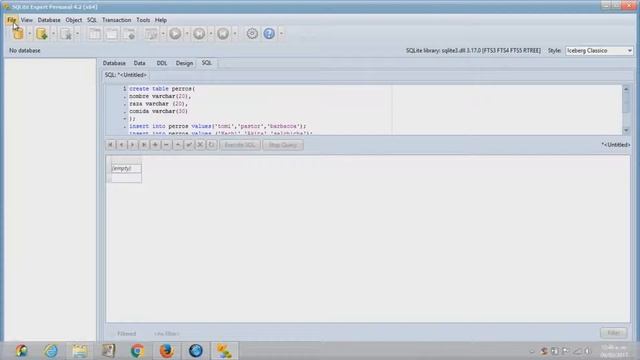Click the Next Record navigator button
Image resolution: width=640 pixels, height=360 pixels.
pyautogui.click(x=133, y=145)
